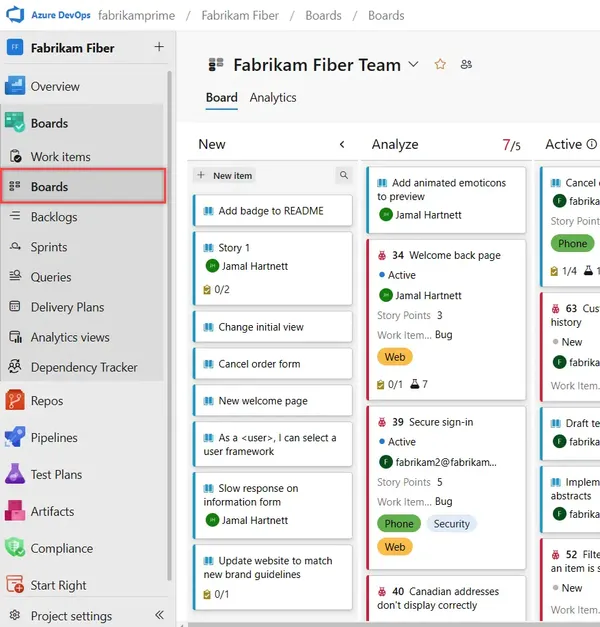Switch to the Analytics tab
600x627 pixels.
[273, 98]
